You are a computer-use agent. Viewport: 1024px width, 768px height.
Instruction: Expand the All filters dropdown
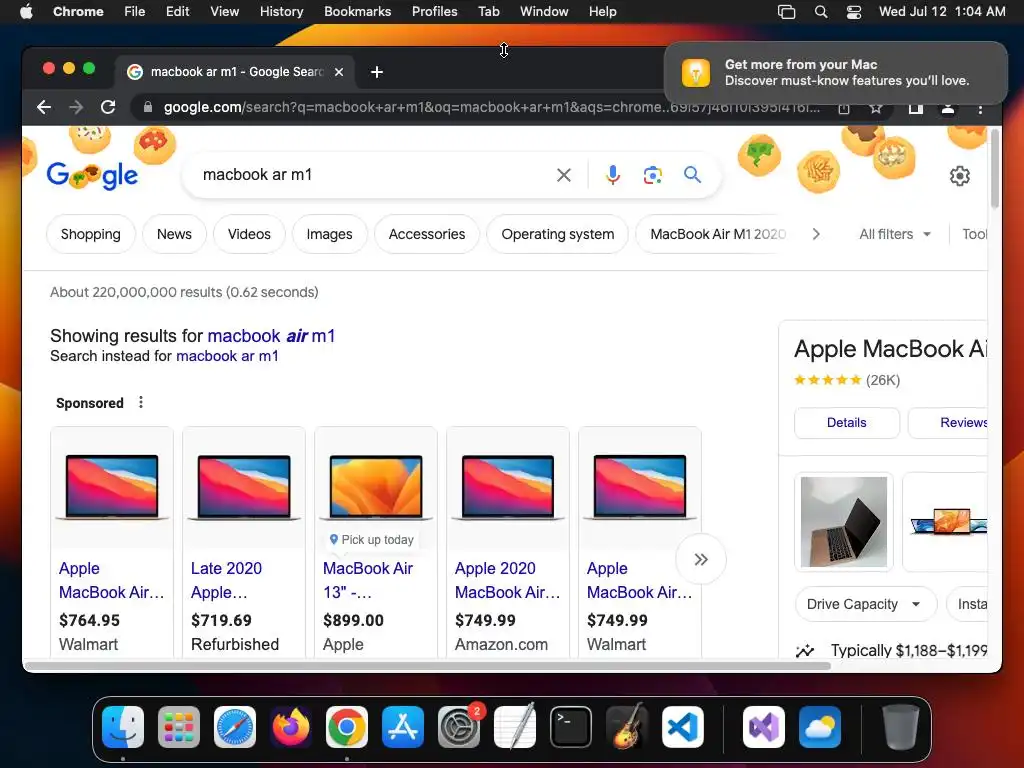point(895,234)
